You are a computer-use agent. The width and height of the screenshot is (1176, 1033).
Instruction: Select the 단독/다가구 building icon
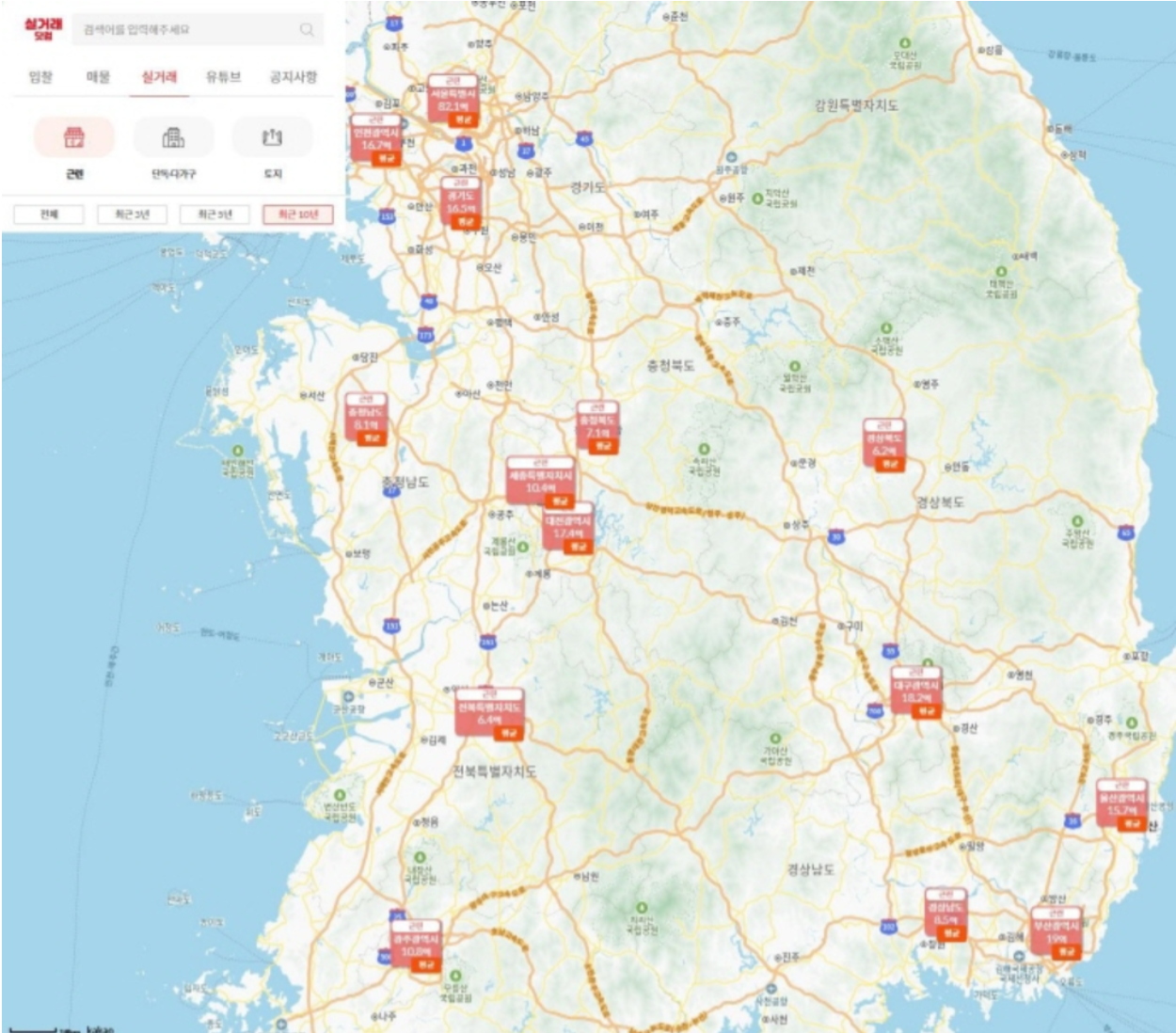pyautogui.click(x=173, y=138)
